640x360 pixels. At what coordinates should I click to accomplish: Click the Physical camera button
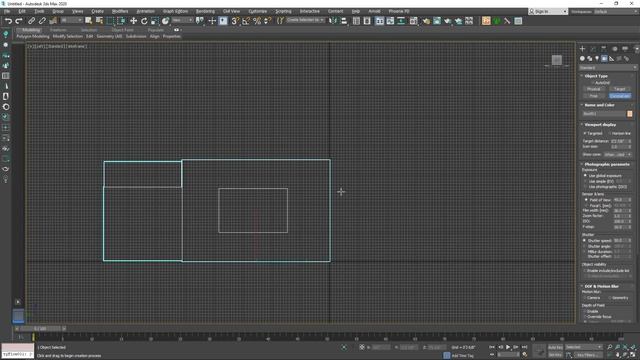[593, 89]
